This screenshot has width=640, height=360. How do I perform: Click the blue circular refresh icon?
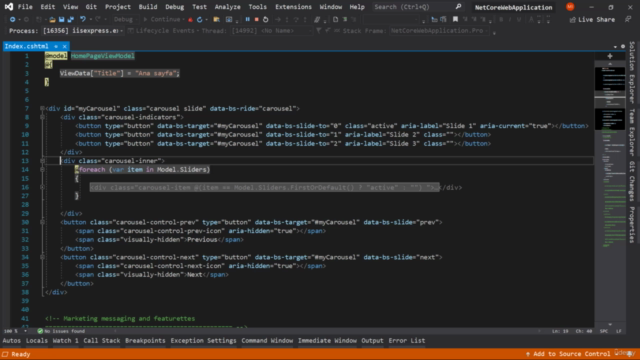[x=200, y=19]
